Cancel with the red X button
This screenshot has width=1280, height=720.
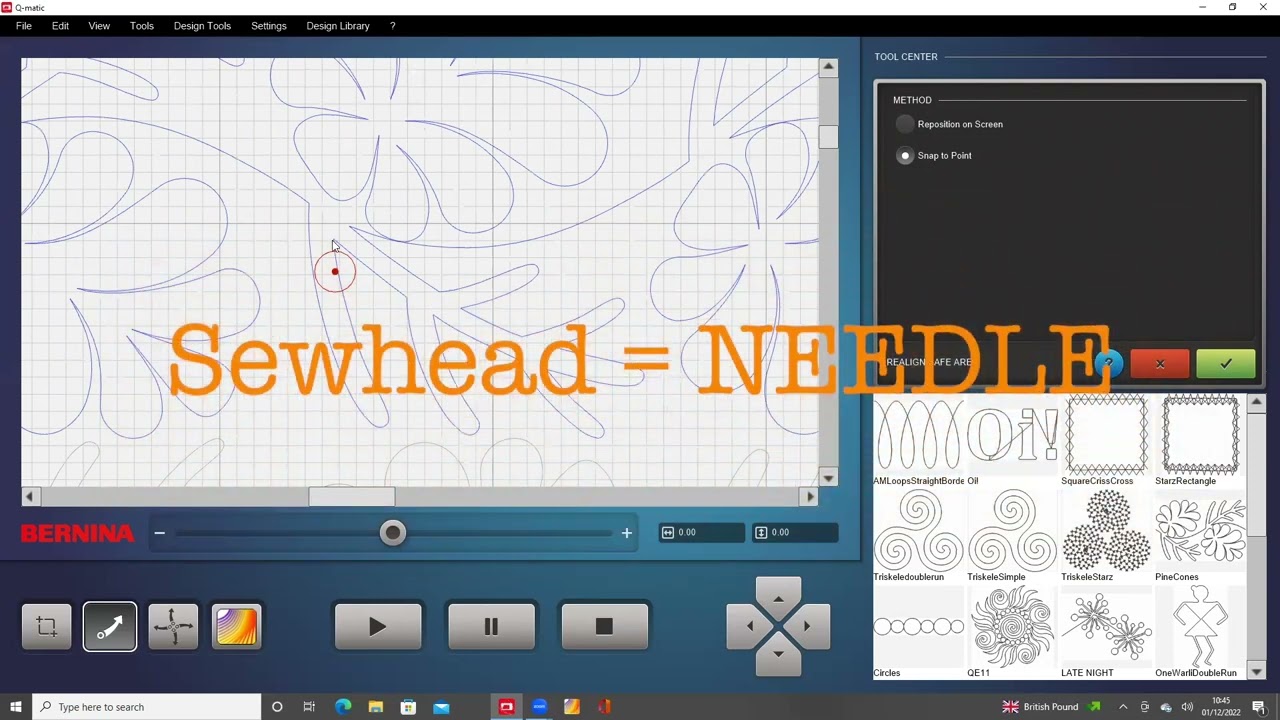click(1160, 364)
